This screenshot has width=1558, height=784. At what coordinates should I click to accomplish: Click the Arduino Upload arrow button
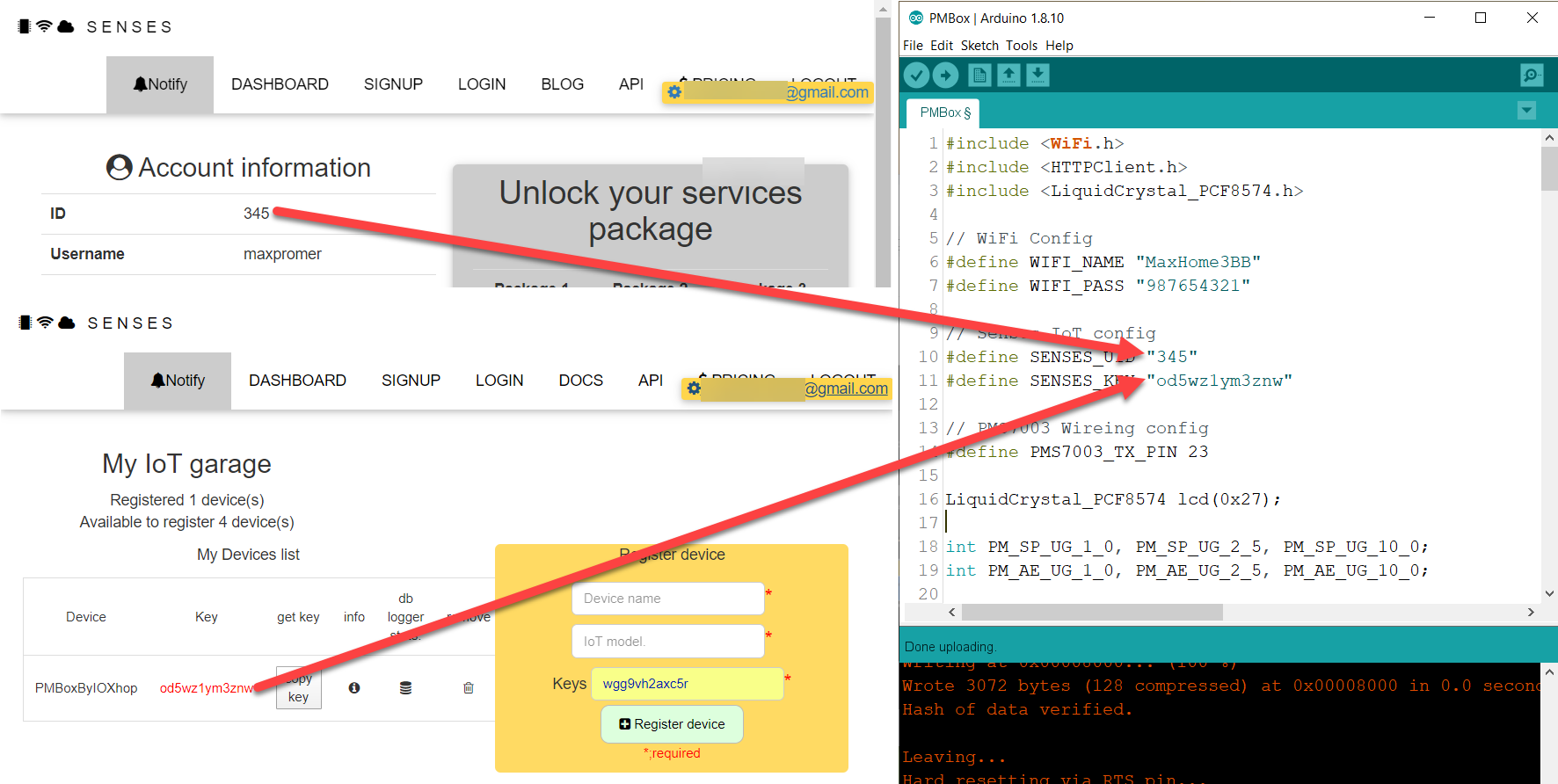[x=945, y=76]
